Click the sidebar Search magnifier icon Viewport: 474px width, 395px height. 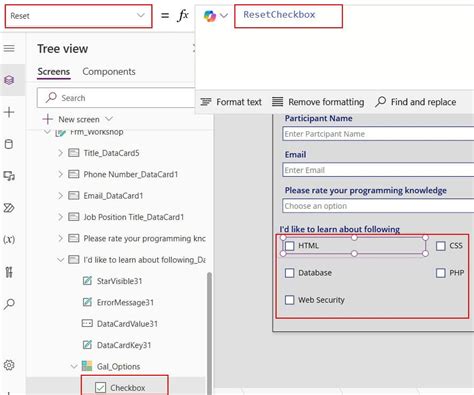coord(9,304)
